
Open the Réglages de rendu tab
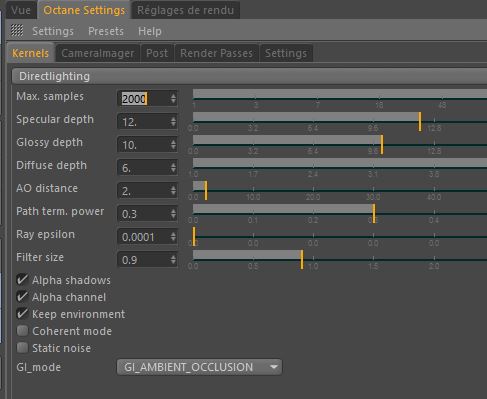(185, 10)
